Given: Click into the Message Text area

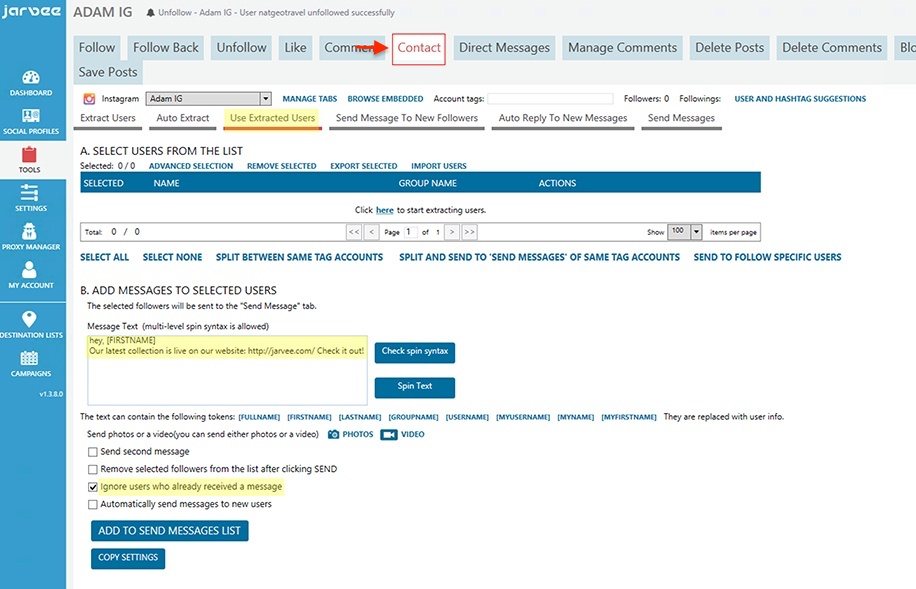Looking at the screenshot, I should pos(227,370).
